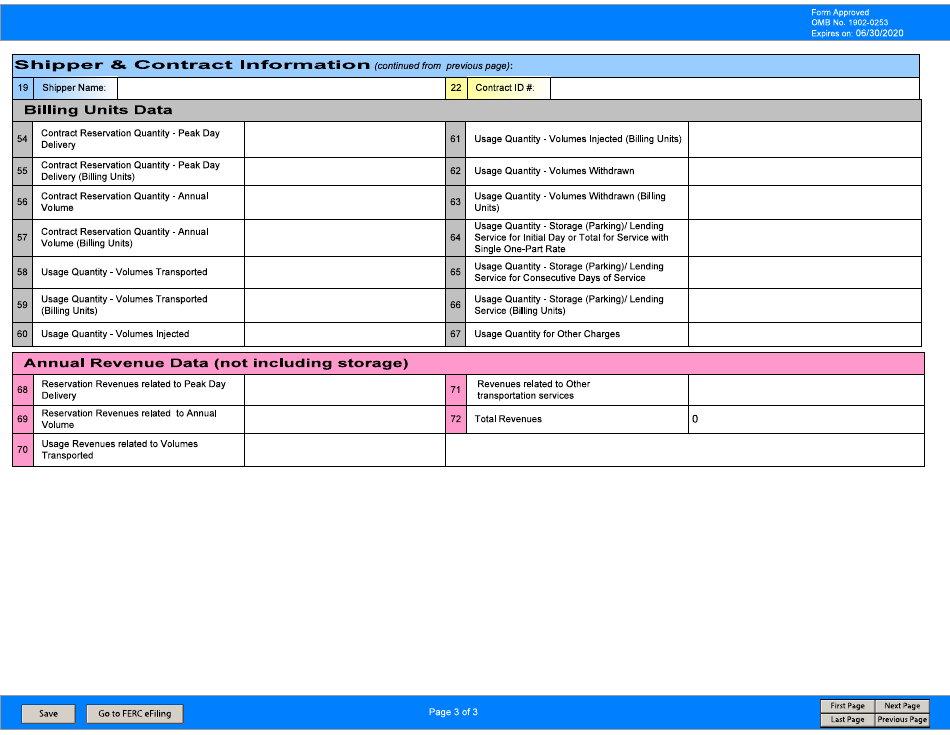This screenshot has width=950, height=735.
Task: Return to Previous Page
Action: pyautogui.click(x=902, y=719)
